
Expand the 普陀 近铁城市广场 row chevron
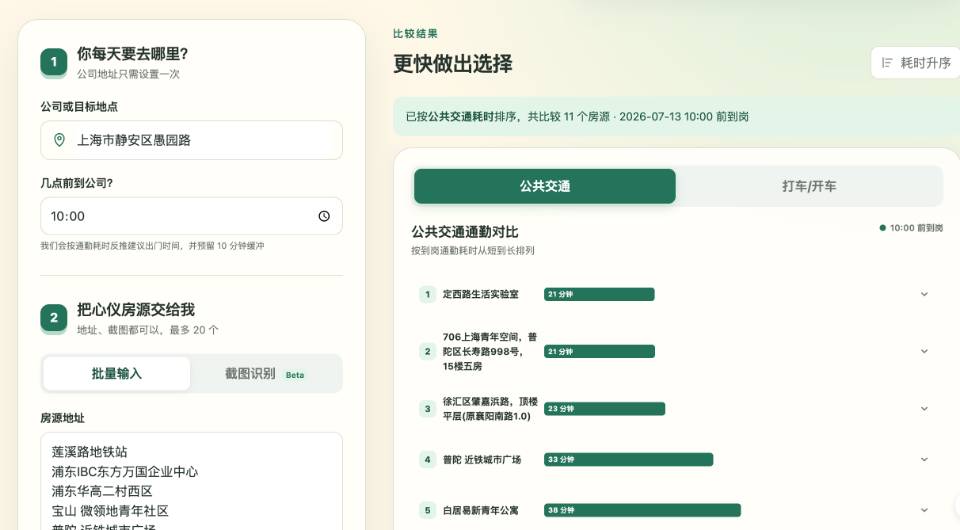924,460
